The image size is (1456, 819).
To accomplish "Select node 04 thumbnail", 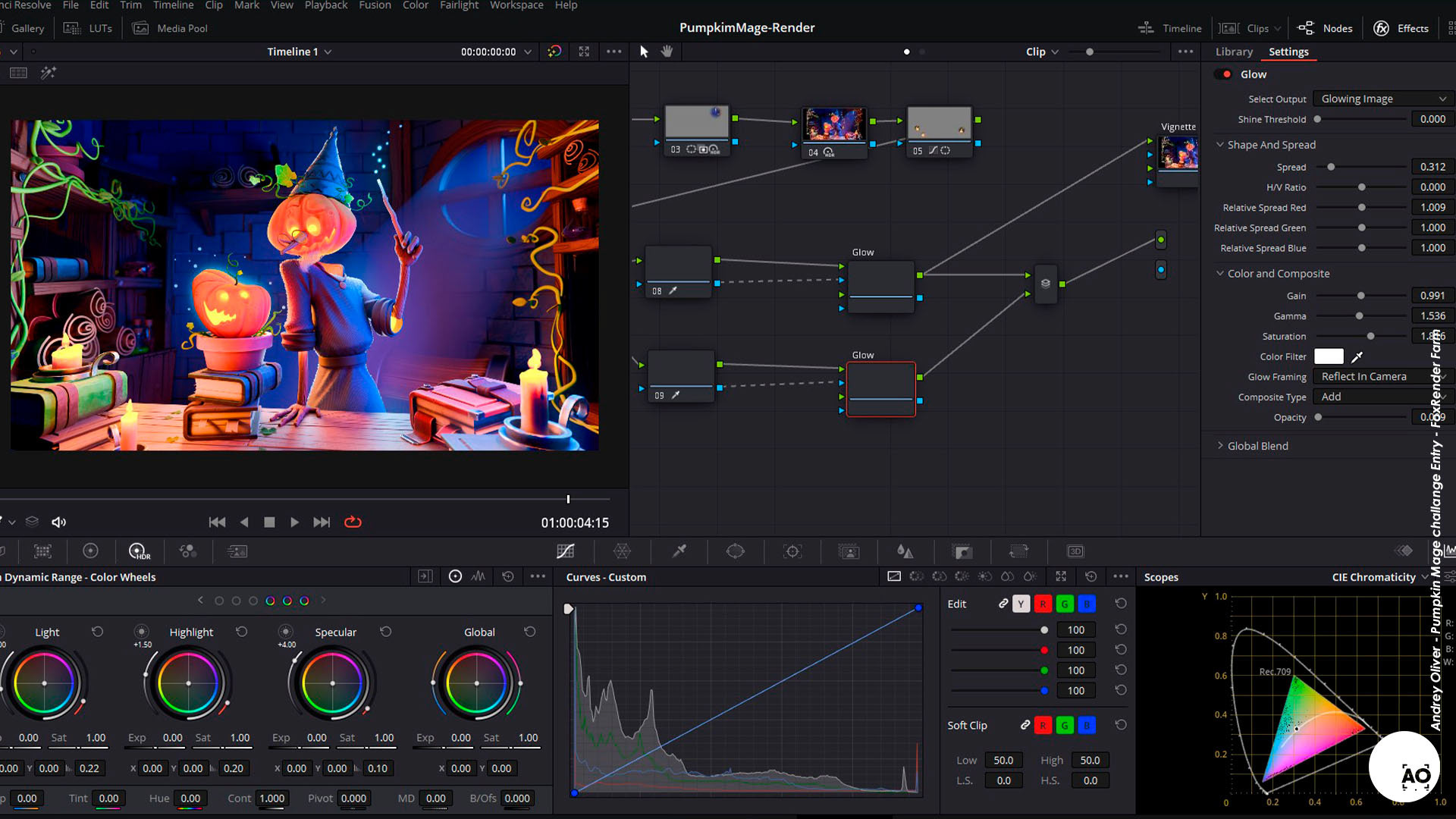I will (x=834, y=124).
